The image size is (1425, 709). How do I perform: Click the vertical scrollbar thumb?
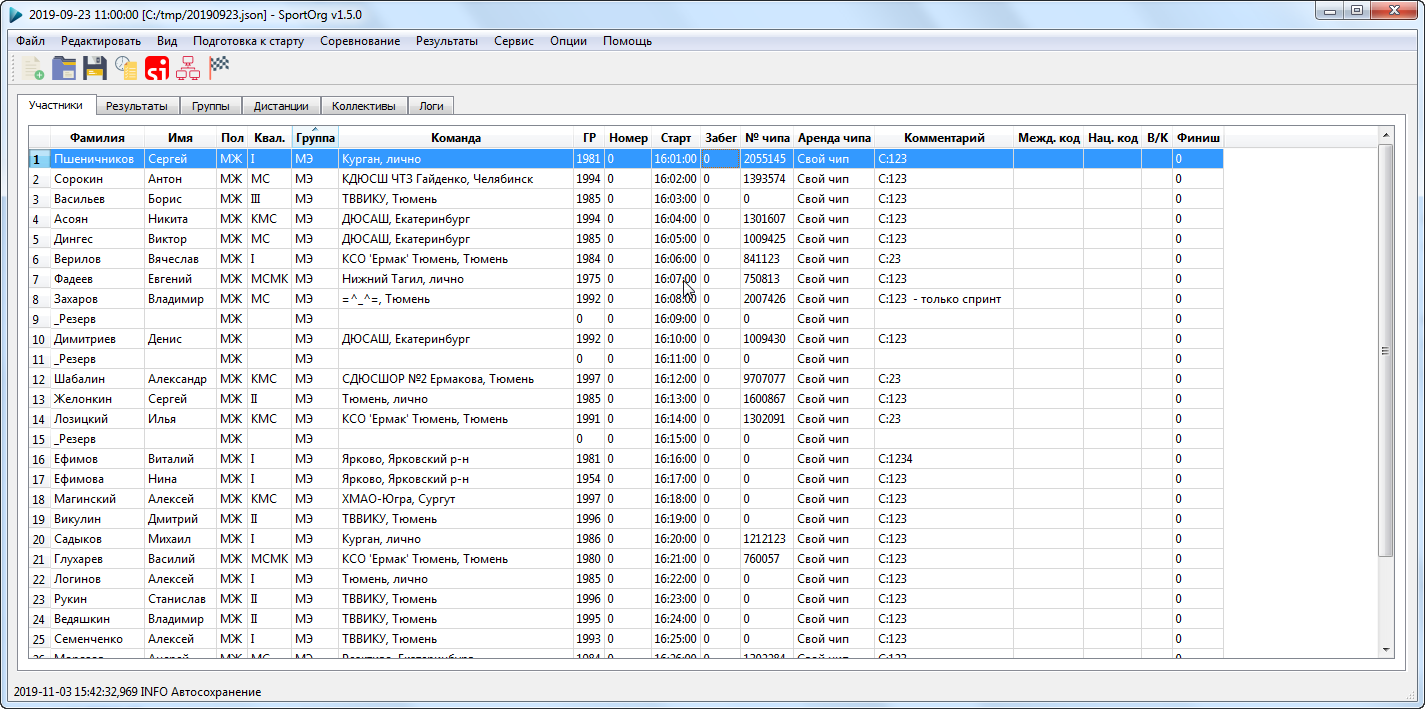tap(1385, 350)
